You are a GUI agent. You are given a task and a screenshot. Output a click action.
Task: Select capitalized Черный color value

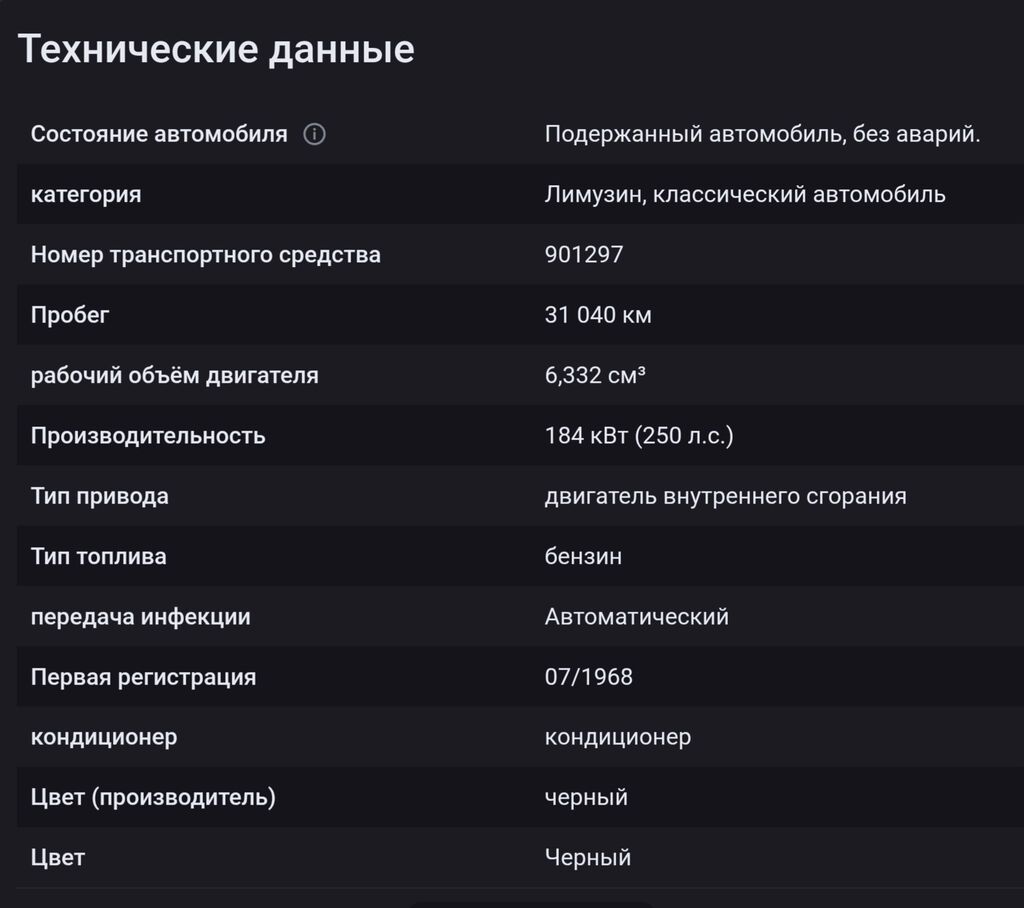point(588,858)
